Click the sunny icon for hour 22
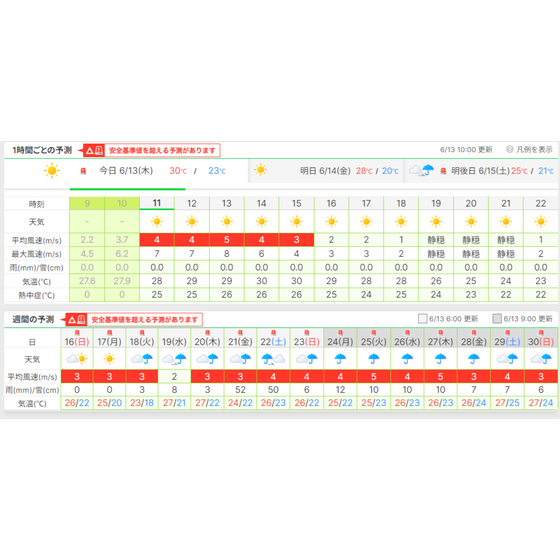560x560 pixels. pos(541,222)
